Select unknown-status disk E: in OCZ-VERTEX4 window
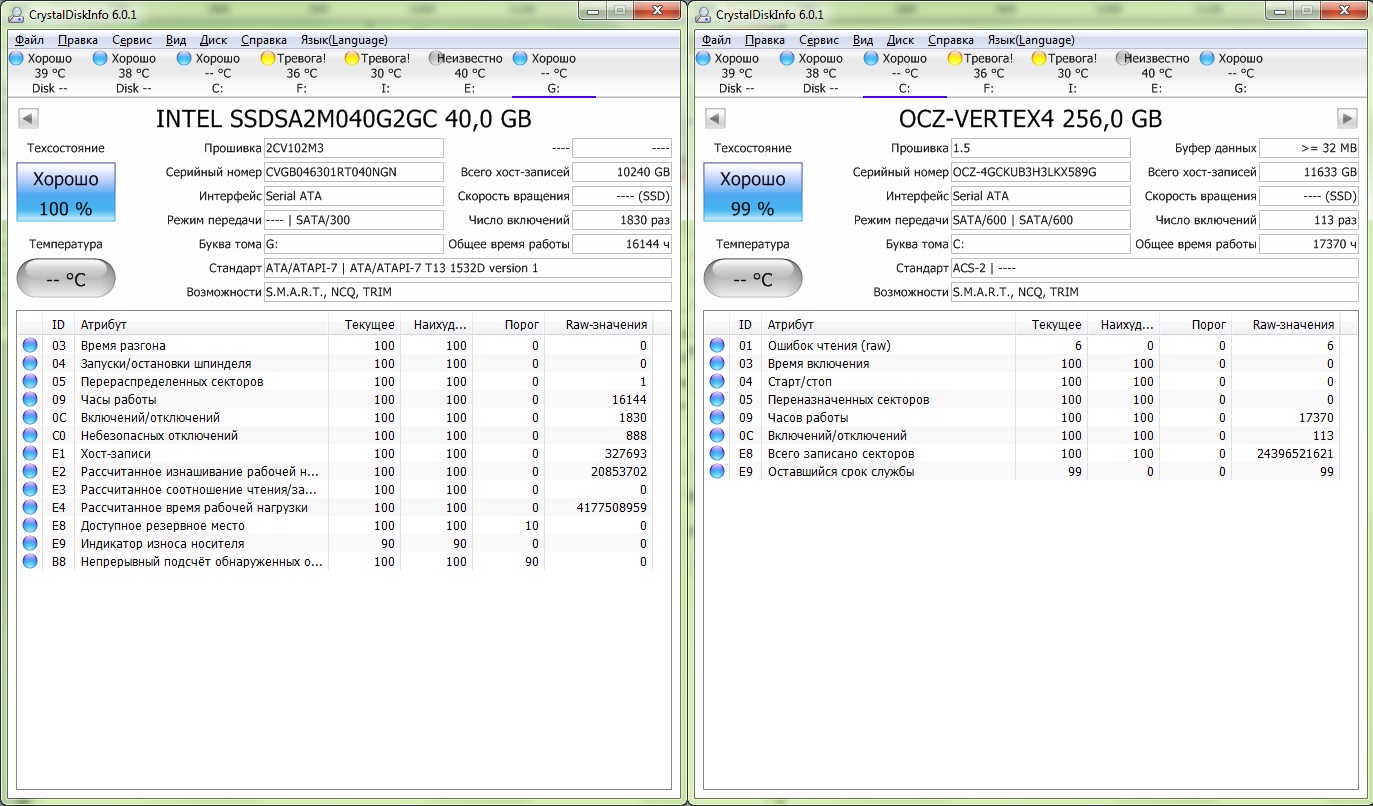Viewport: 1373px width, 806px height. click(x=1152, y=73)
